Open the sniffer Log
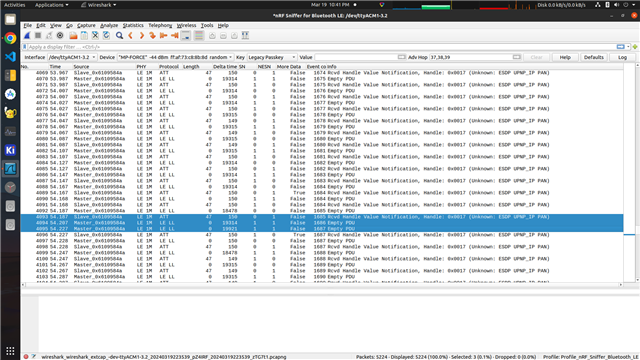This screenshot has height=360, width=640. 622,57
